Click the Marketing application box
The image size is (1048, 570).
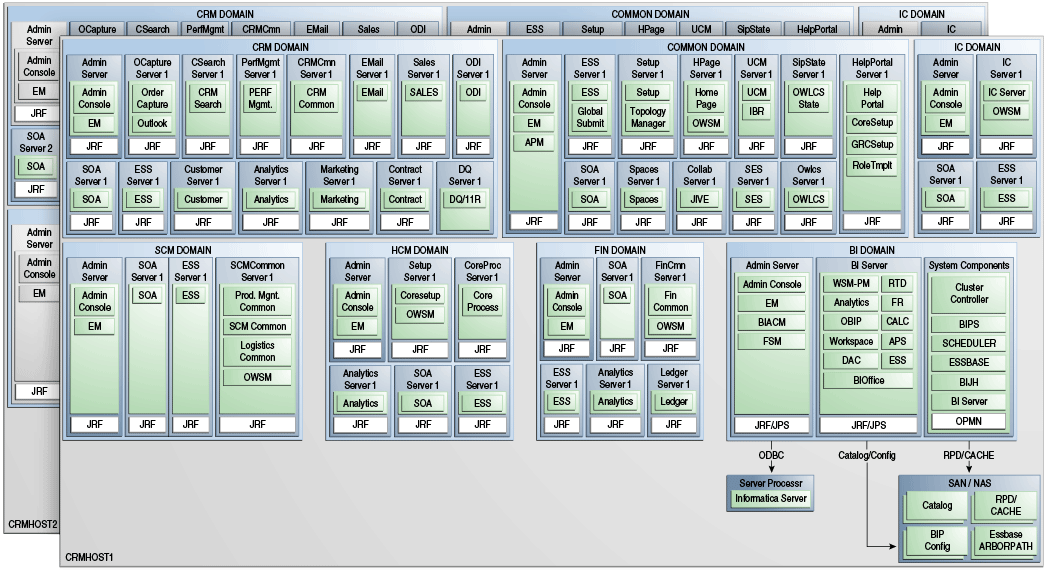coord(339,199)
